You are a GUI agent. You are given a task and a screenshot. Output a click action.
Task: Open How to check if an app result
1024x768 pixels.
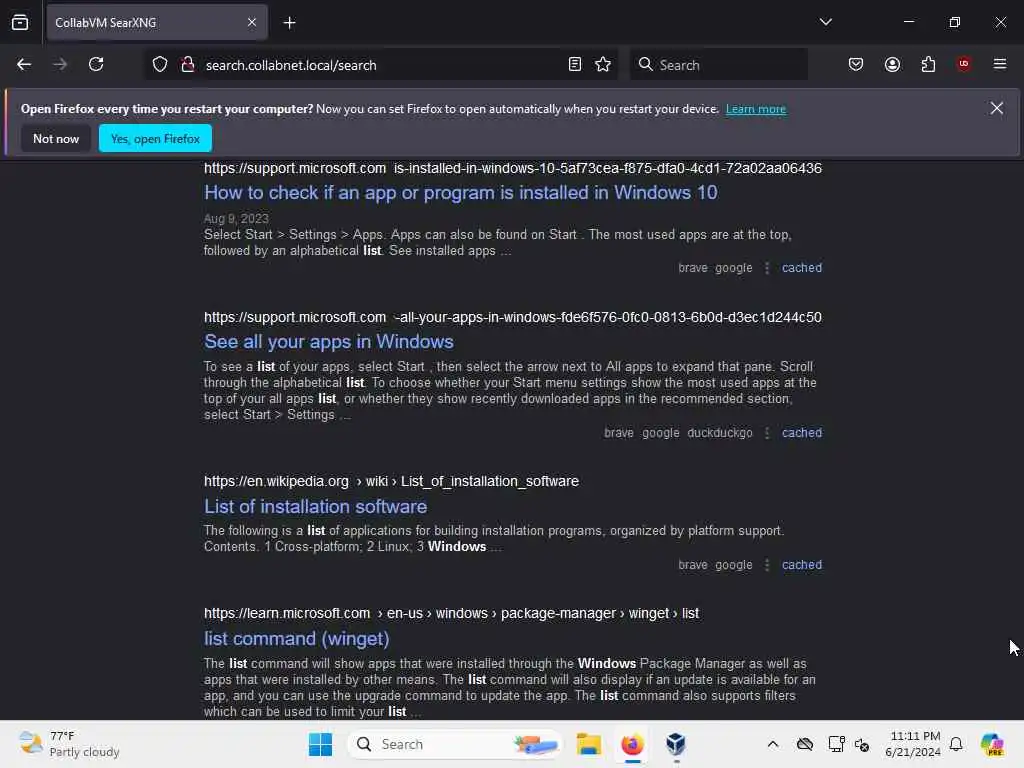click(460, 193)
